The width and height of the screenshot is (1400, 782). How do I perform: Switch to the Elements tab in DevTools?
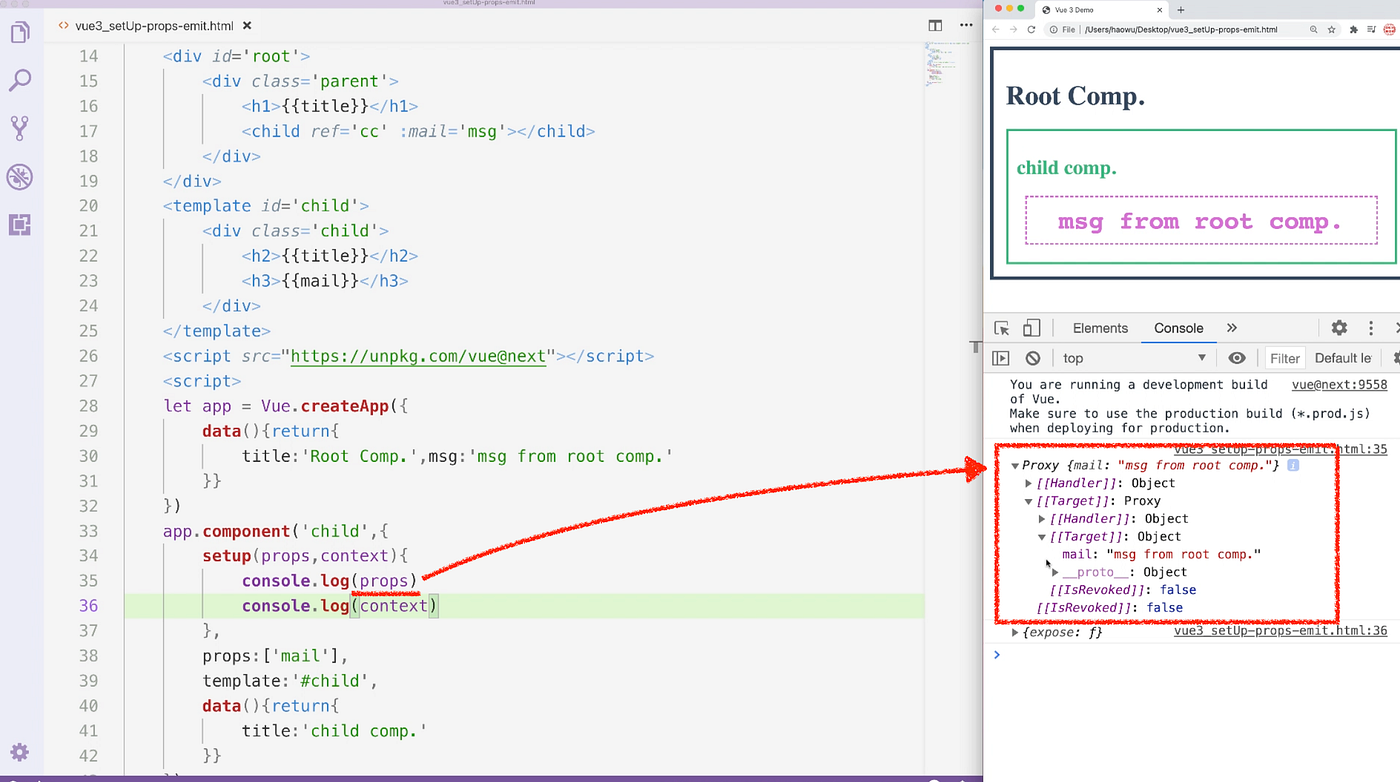pyautogui.click(x=1100, y=327)
